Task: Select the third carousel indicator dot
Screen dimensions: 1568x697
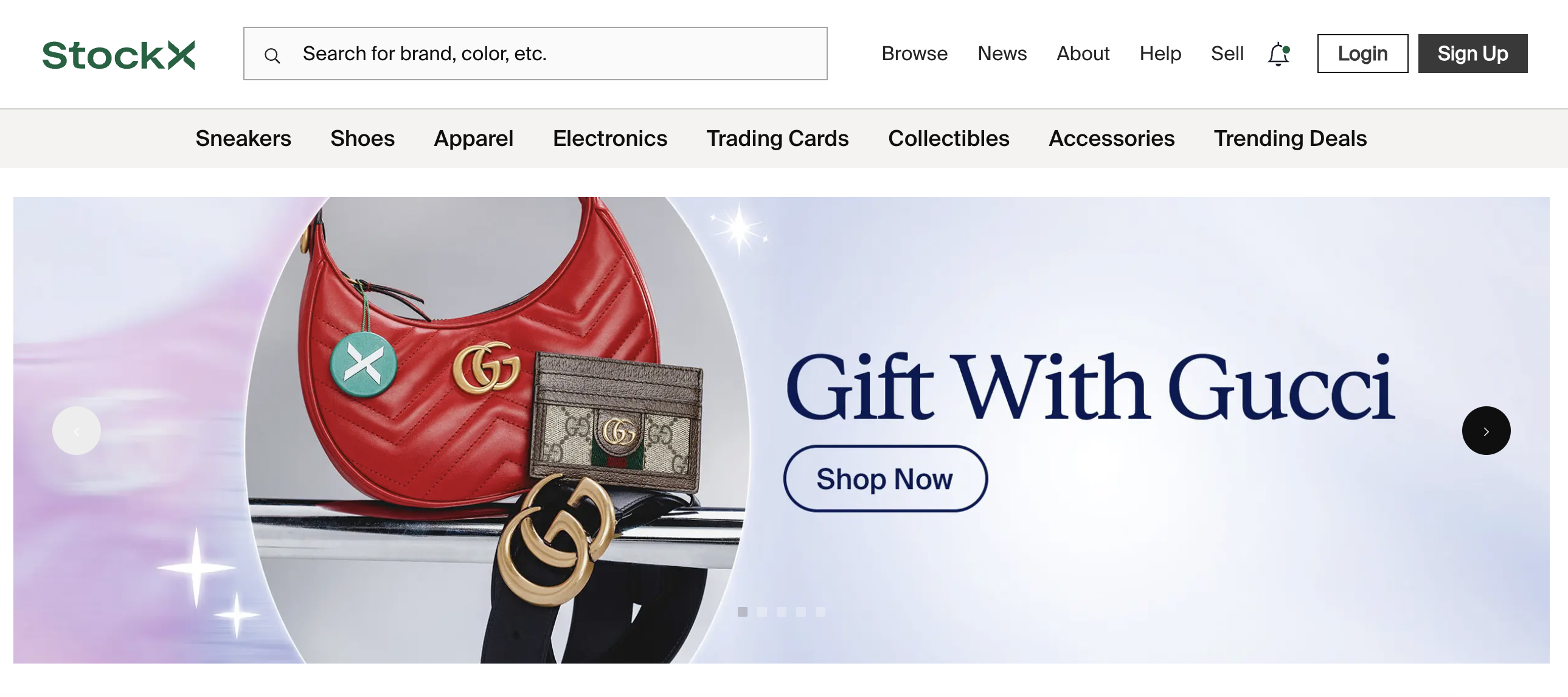Action: pos(782,611)
